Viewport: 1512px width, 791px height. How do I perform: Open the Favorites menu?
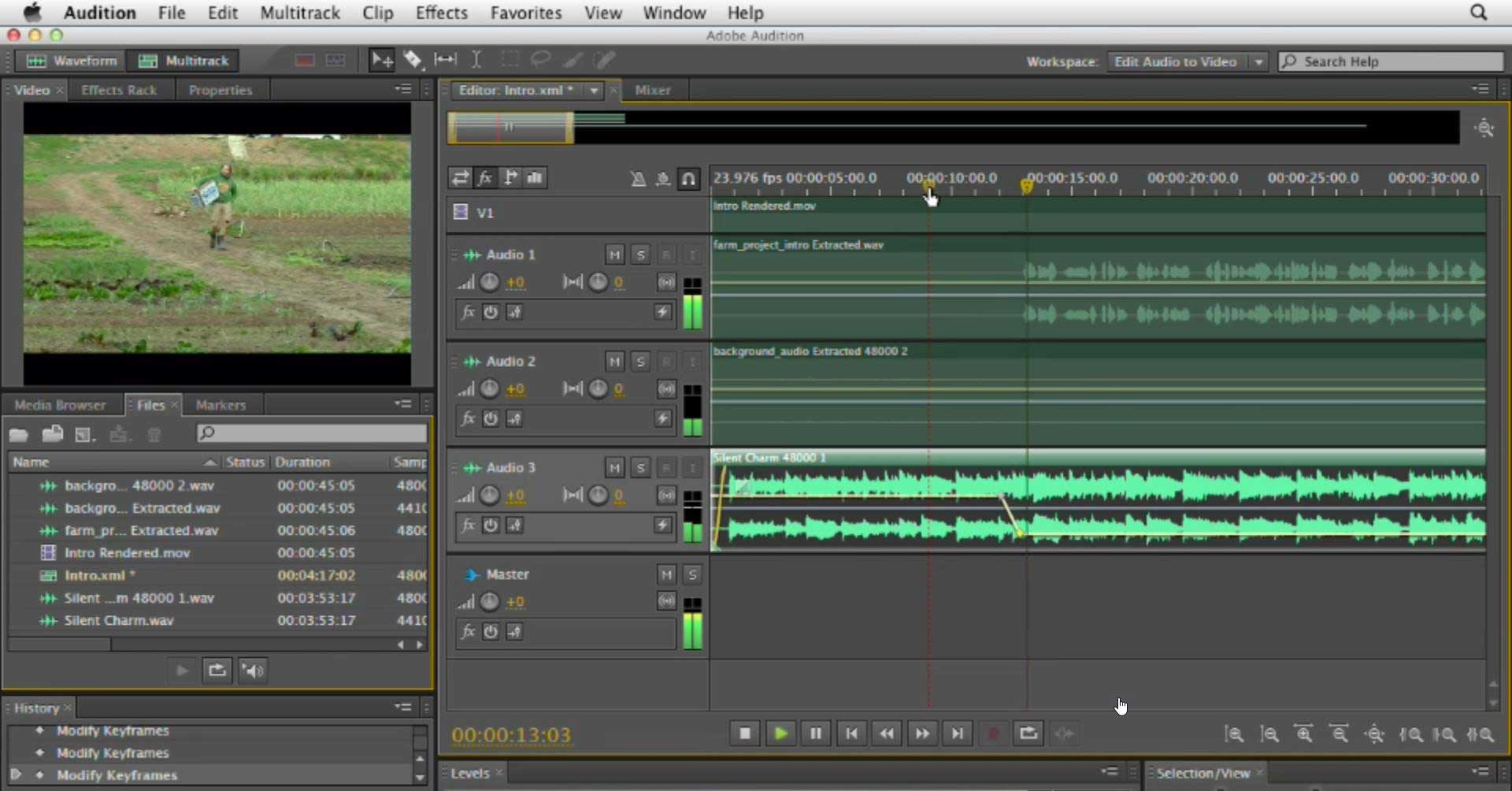[526, 13]
